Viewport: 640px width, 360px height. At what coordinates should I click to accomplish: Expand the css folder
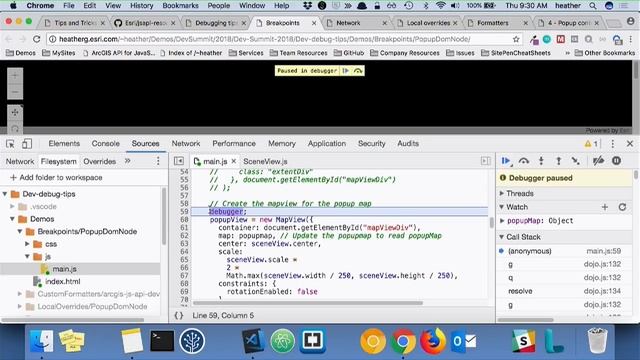(27, 244)
